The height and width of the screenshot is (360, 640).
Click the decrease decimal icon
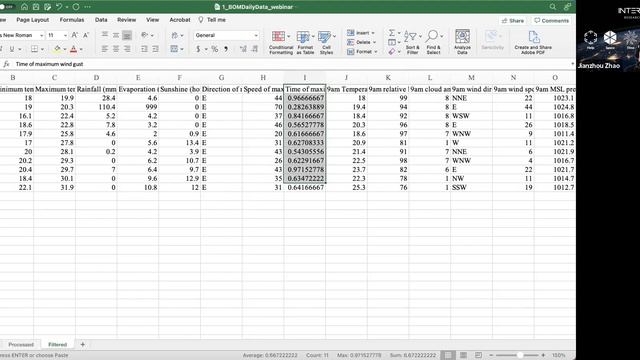[255, 49]
